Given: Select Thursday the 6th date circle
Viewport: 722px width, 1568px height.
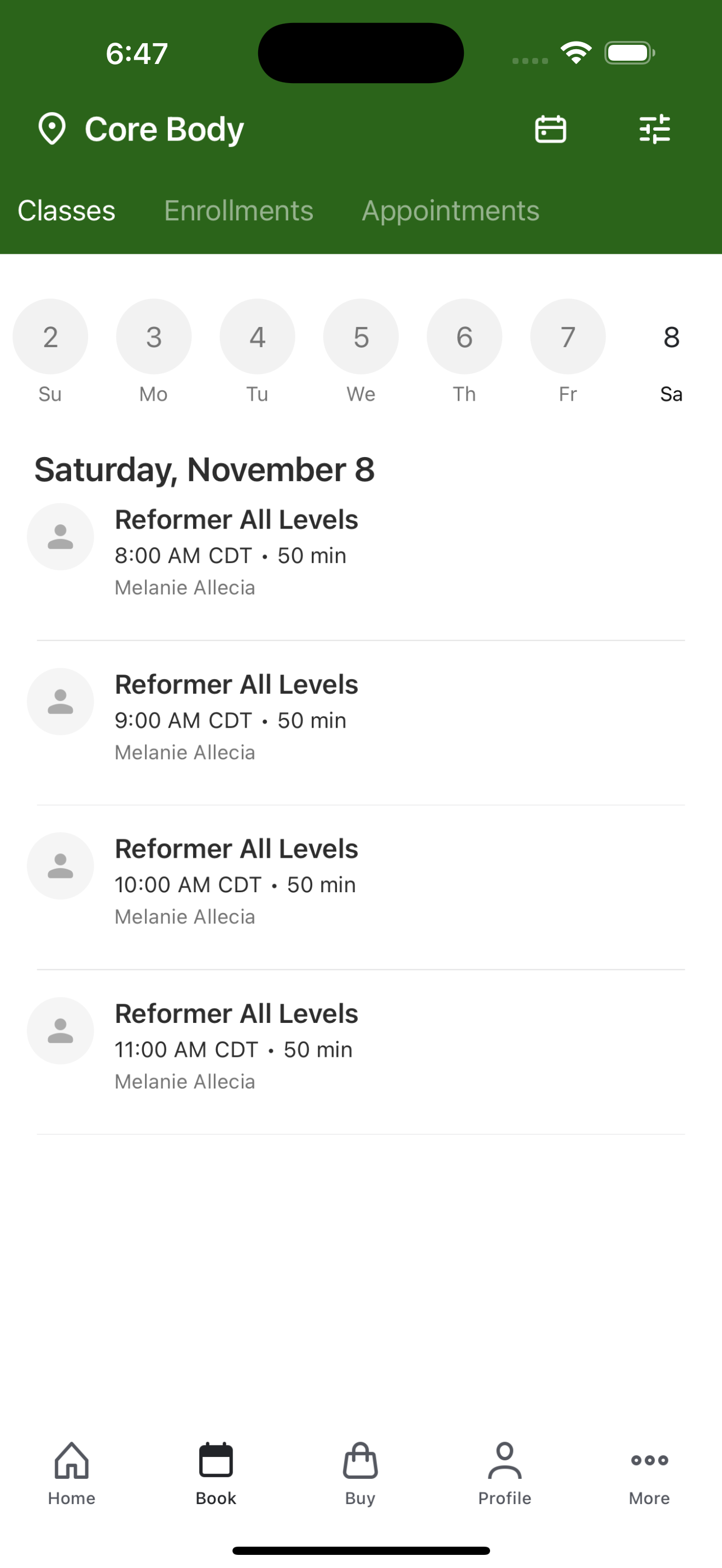Looking at the screenshot, I should (x=464, y=337).
